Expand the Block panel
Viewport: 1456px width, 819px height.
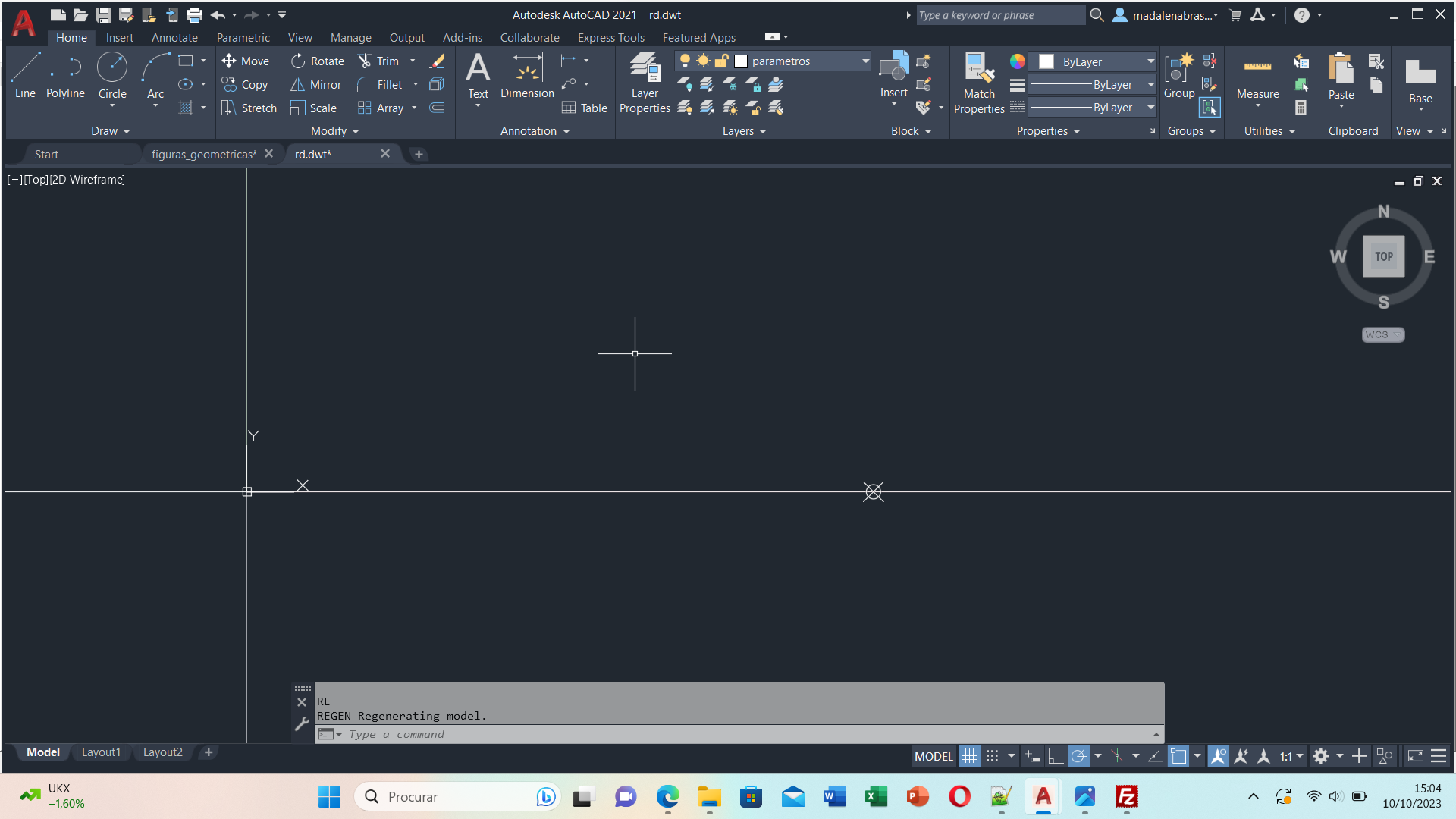911,131
